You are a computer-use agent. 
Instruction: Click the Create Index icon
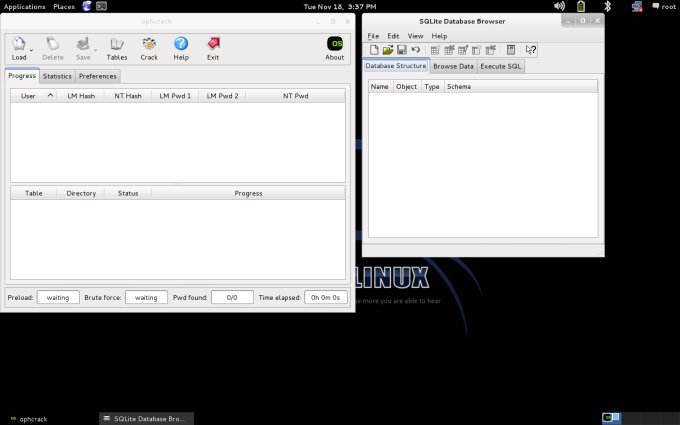click(476, 50)
